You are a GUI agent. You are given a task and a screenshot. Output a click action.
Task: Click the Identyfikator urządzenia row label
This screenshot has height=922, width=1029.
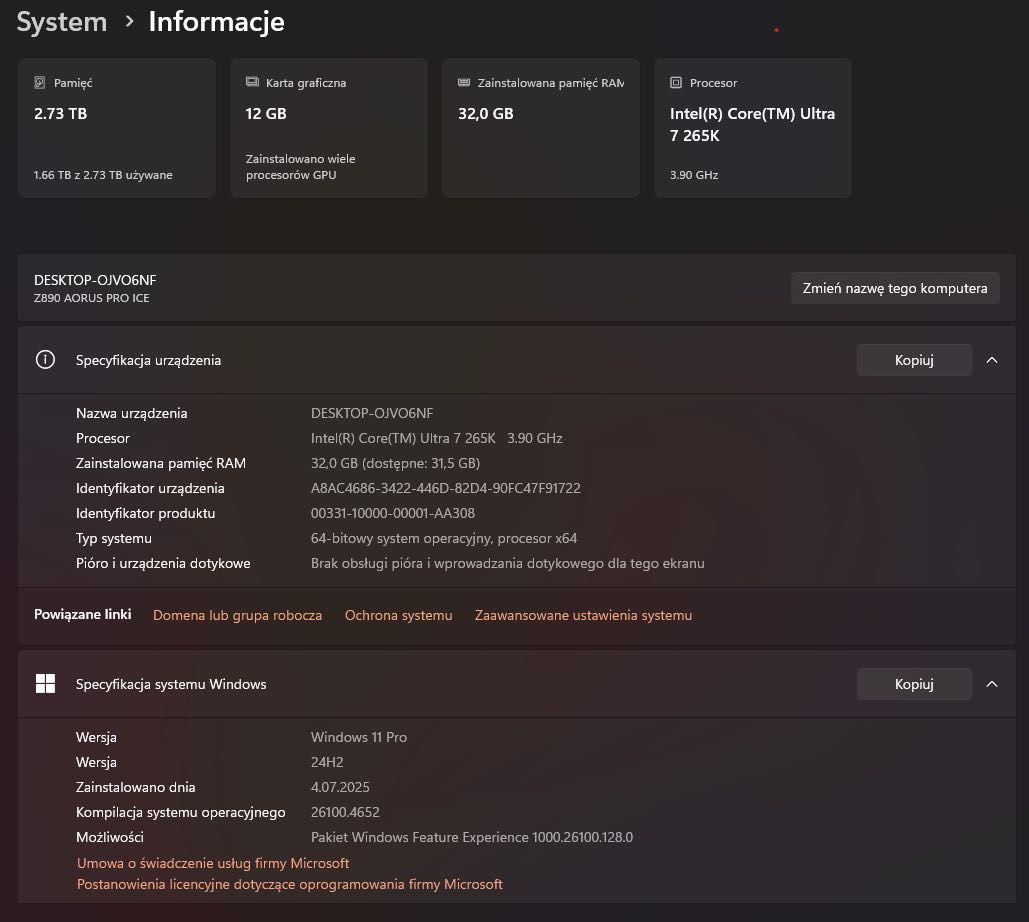pyautogui.click(x=150, y=488)
